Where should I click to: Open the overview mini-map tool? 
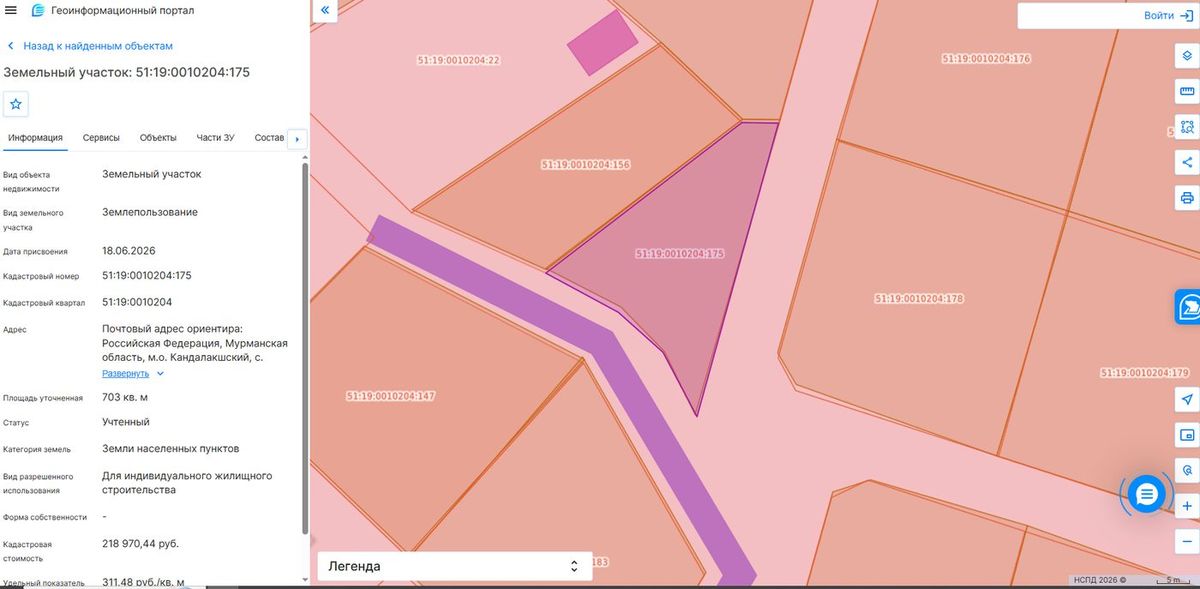pyautogui.click(x=1187, y=436)
